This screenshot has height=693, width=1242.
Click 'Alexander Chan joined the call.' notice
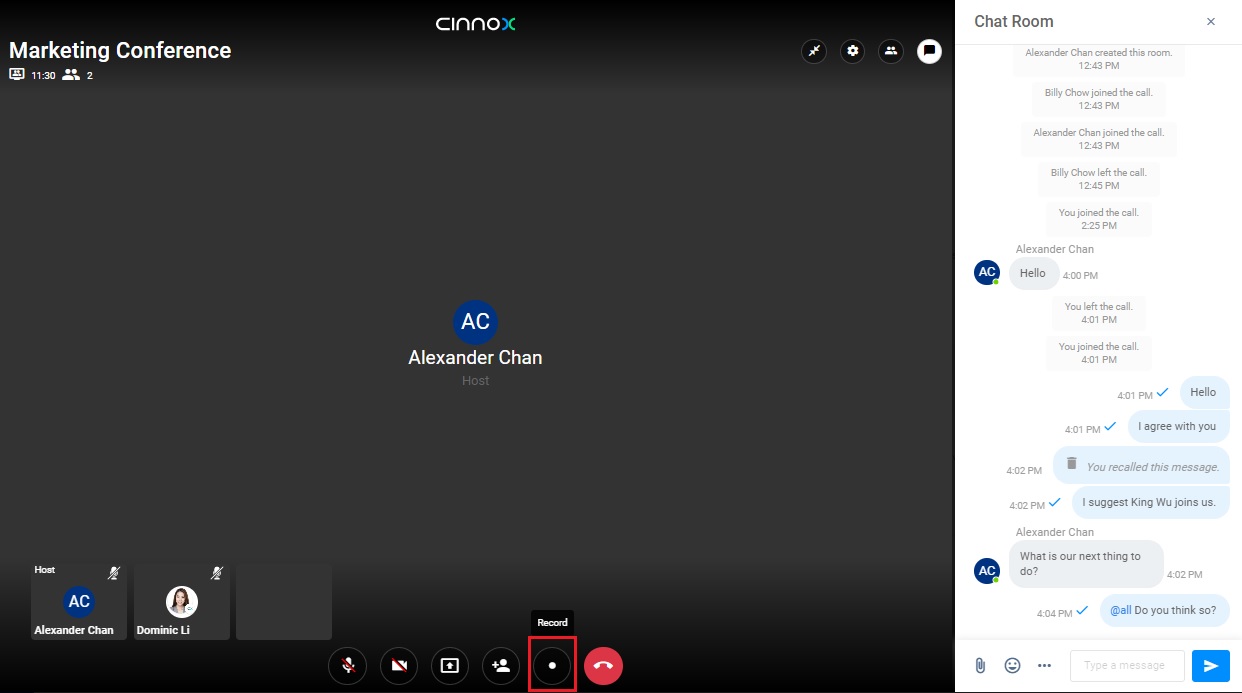(x=1099, y=139)
